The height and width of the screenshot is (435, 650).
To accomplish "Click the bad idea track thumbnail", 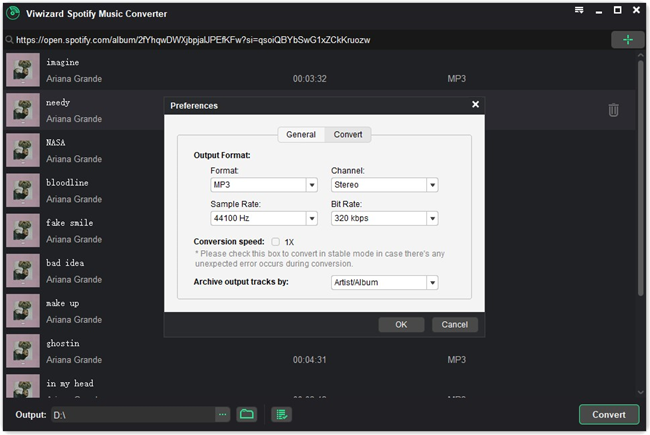I will click(23, 270).
